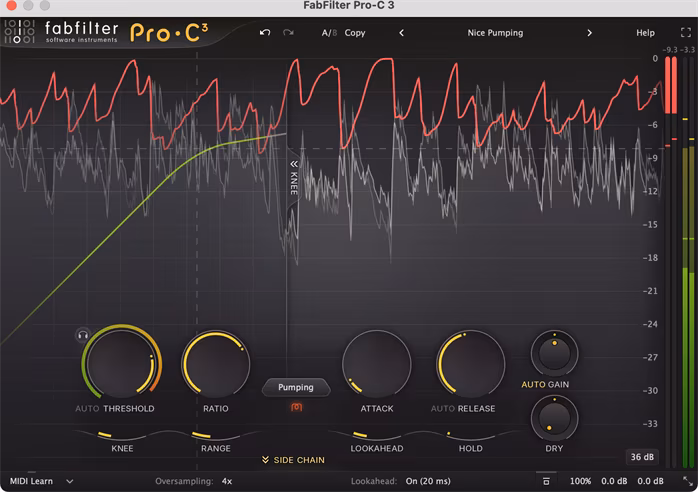Click the 100% value in bottom bar
698x492 pixels.
pyautogui.click(x=580, y=481)
